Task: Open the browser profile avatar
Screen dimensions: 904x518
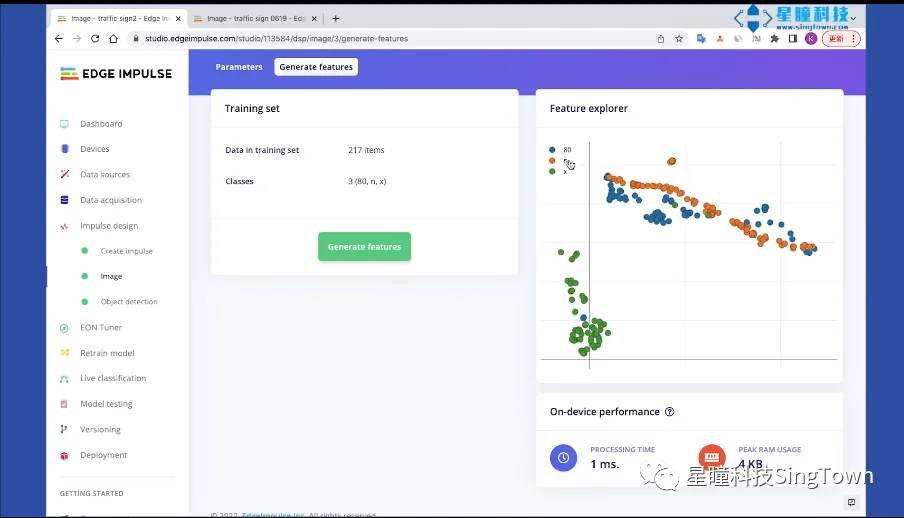Action: click(x=811, y=39)
